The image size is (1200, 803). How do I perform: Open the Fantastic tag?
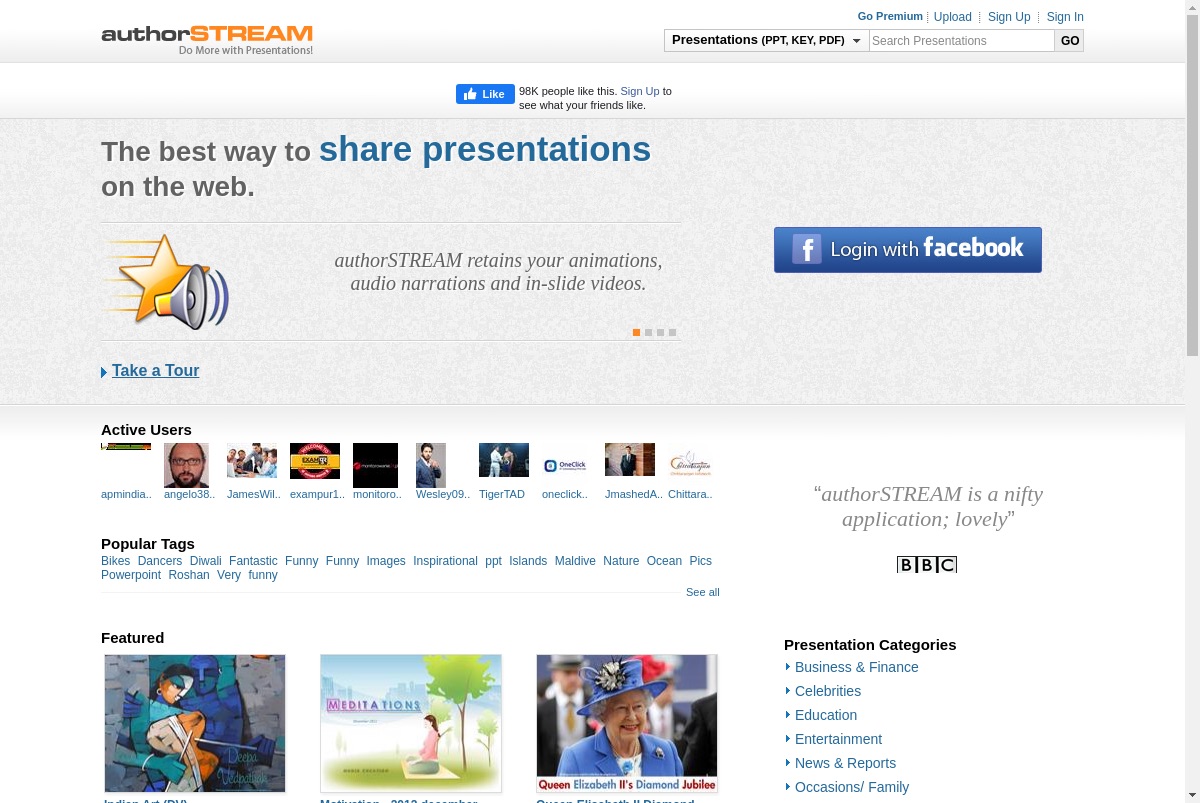click(x=253, y=561)
